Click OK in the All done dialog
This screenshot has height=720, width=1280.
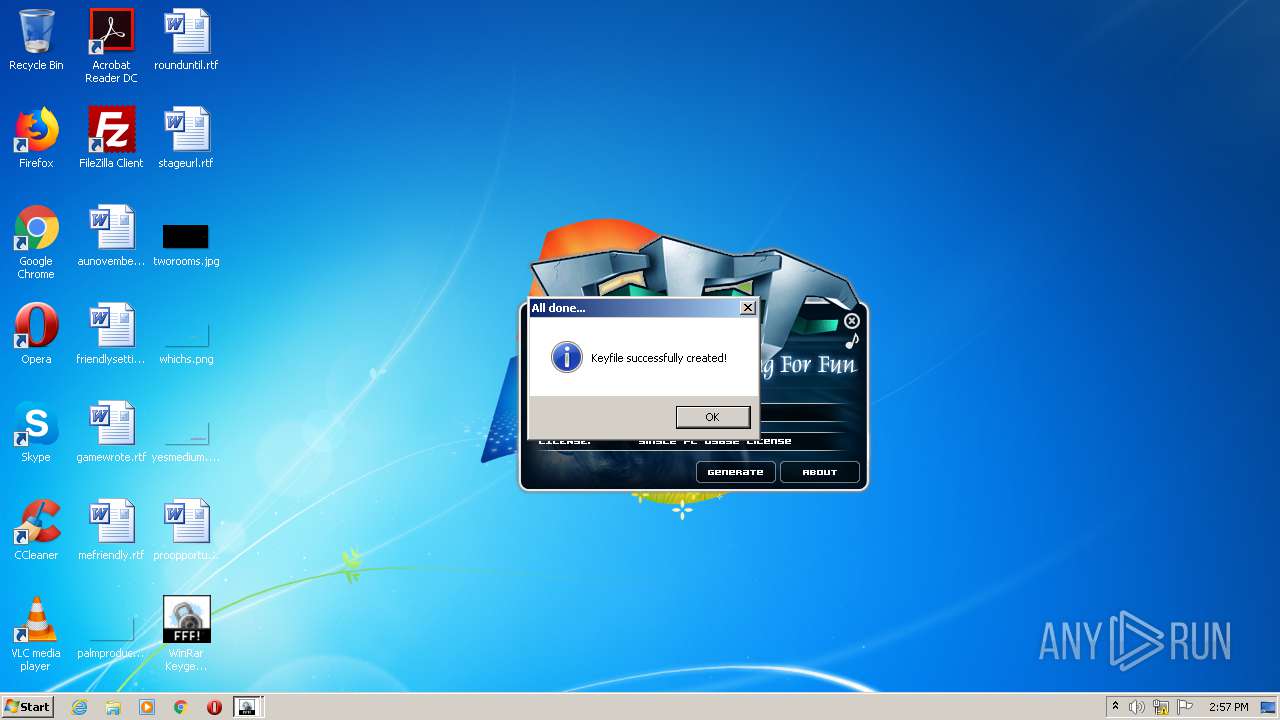pyautogui.click(x=712, y=417)
